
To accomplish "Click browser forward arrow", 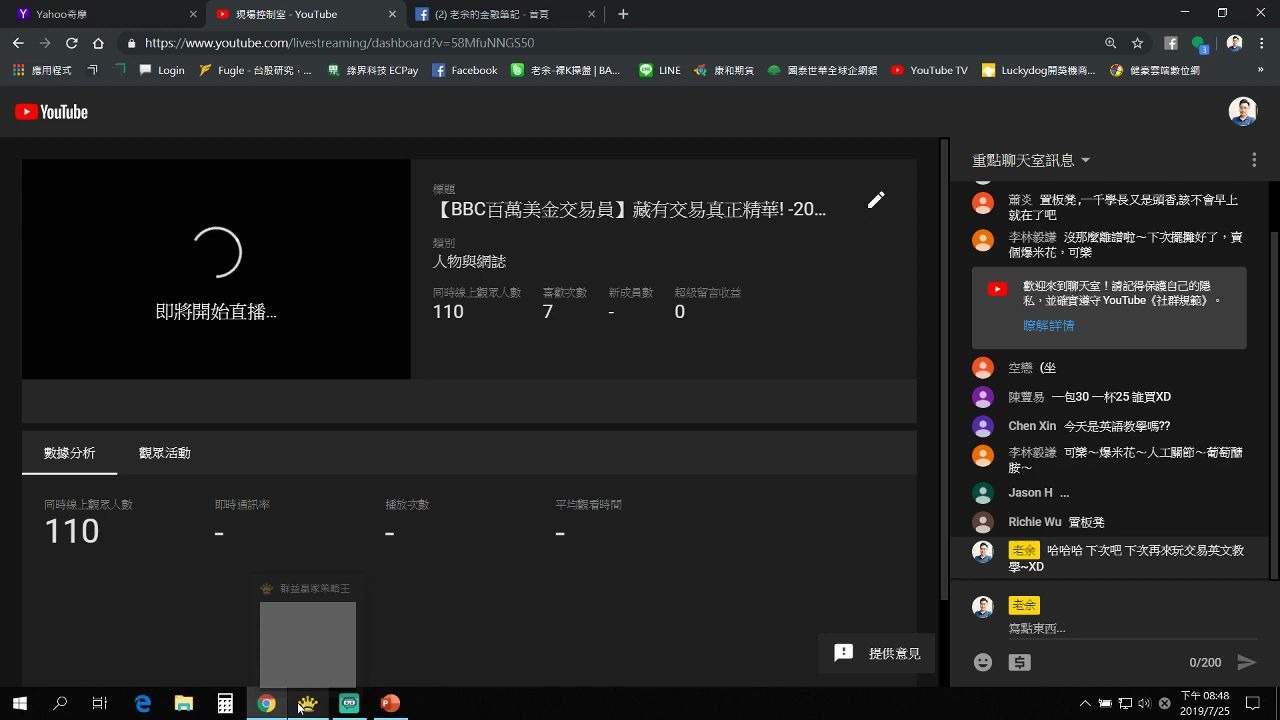I will (x=45, y=43).
